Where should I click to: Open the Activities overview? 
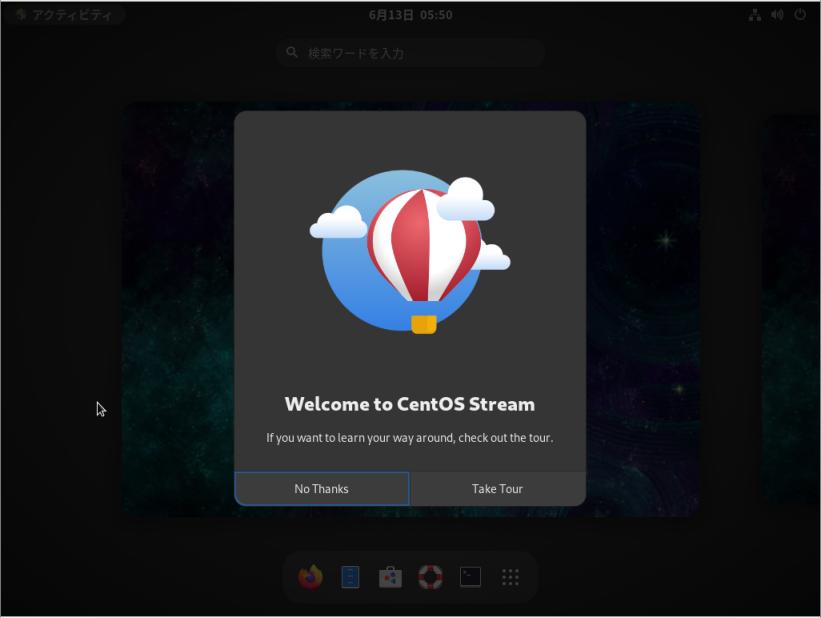point(65,14)
